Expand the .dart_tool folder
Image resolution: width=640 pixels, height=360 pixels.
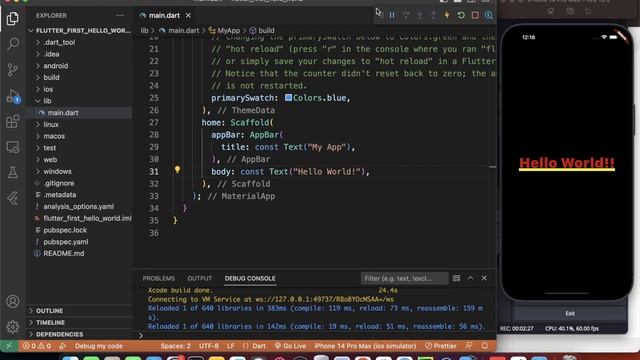[x=59, y=42]
